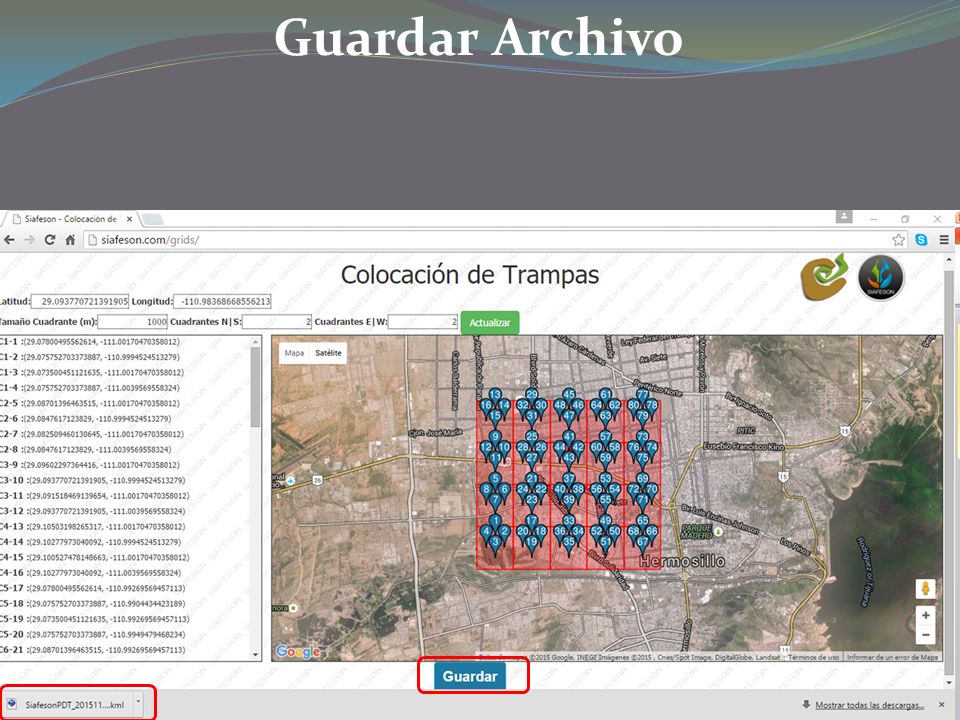This screenshot has height=720, width=960.
Task: Click trap marker 29 on map
Action: click(531, 395)
